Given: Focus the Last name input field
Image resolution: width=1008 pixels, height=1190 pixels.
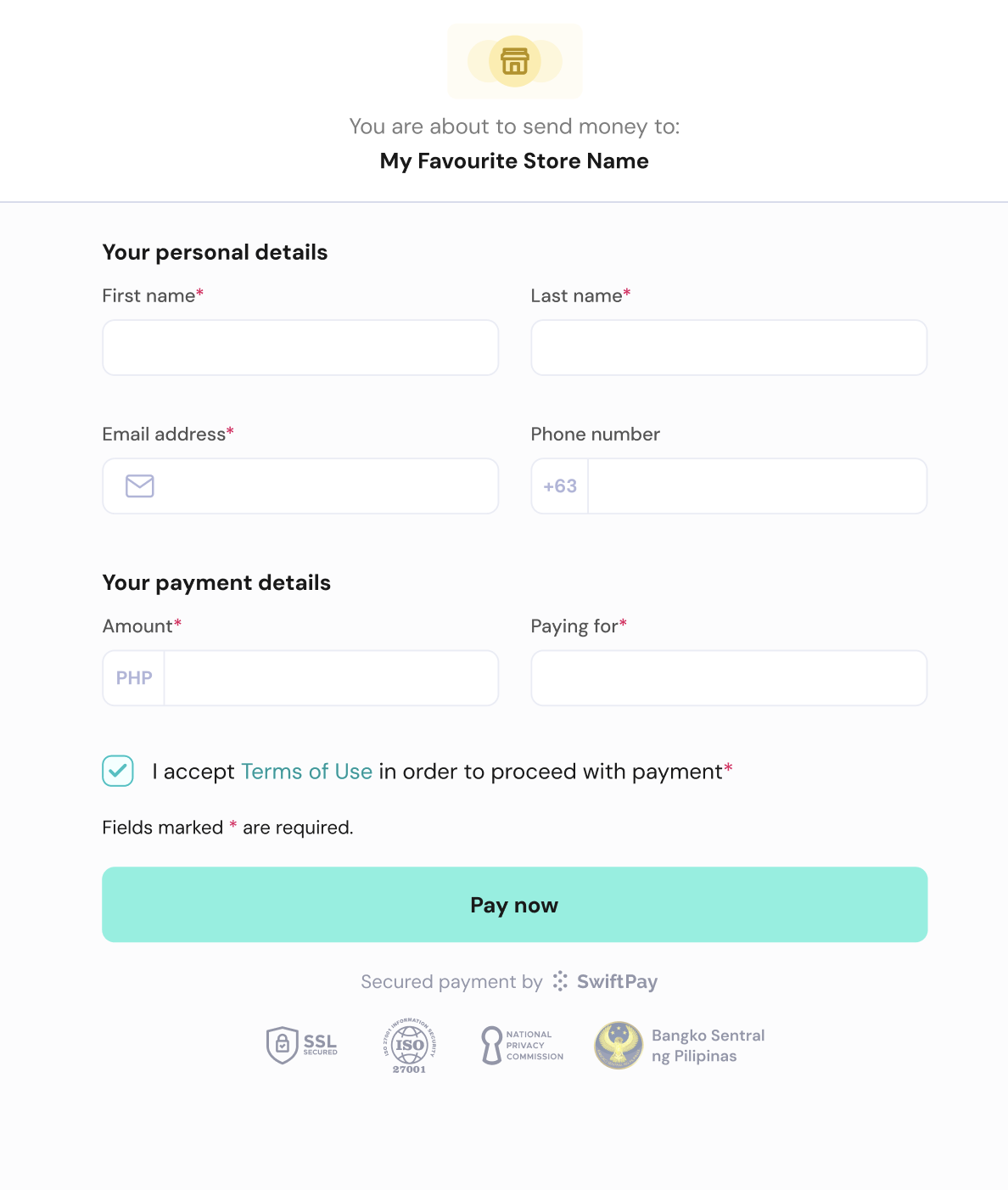Looking at the screenshot, I should coord(729,347).
